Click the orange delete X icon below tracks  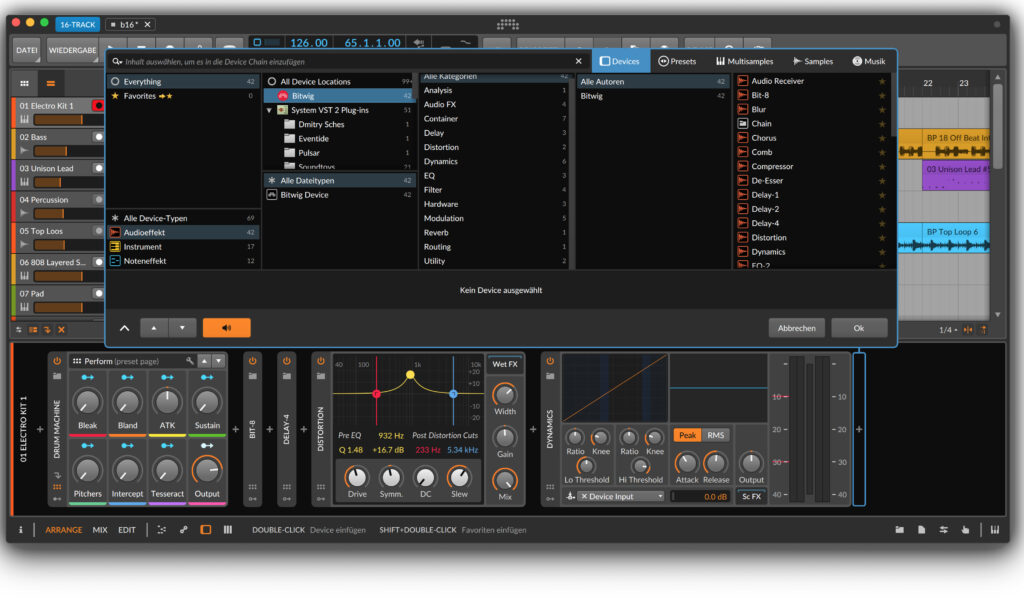pos(61,330)
